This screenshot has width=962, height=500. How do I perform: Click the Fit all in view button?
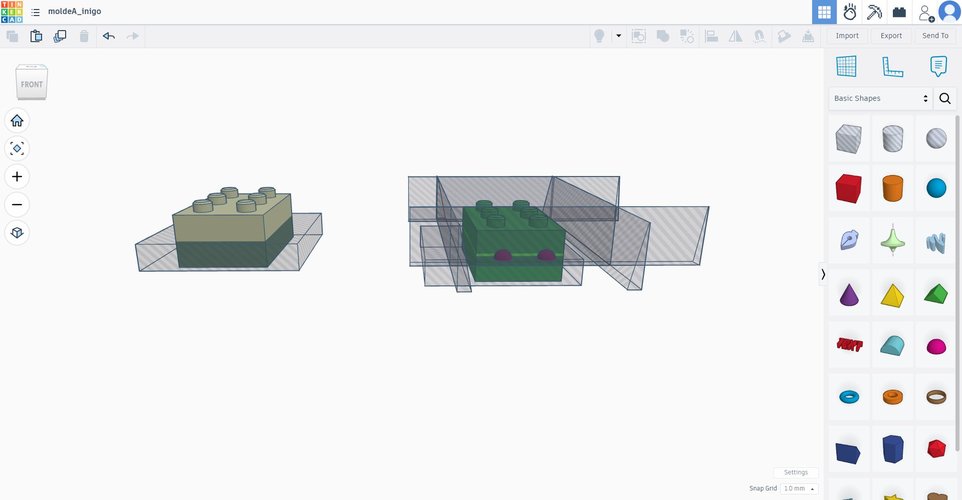pyautogui.click(x=17, y=148)
